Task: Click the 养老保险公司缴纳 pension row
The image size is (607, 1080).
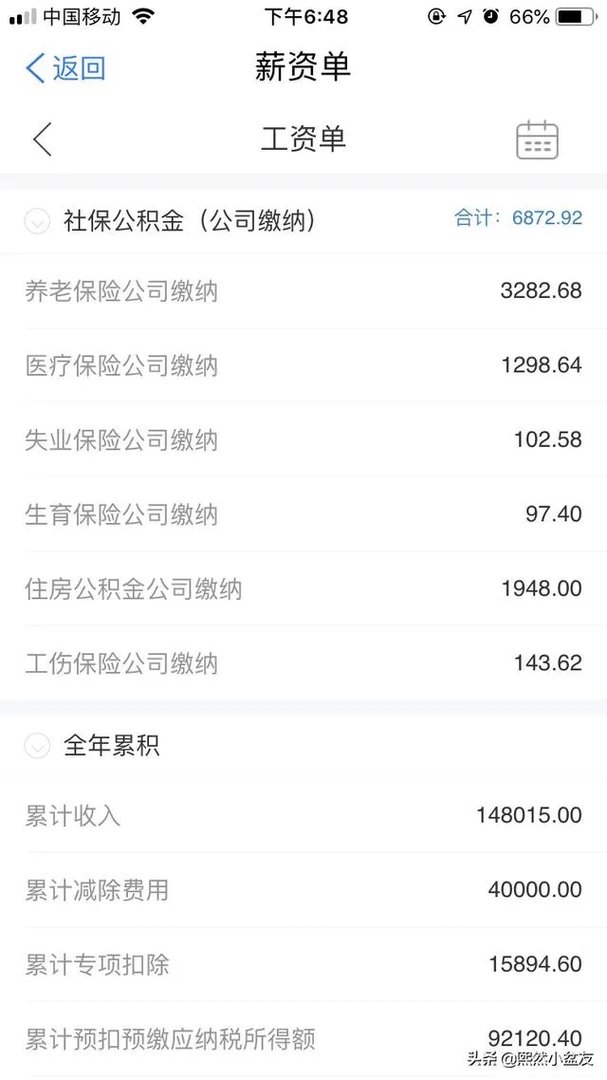Action: pos(303,290)
